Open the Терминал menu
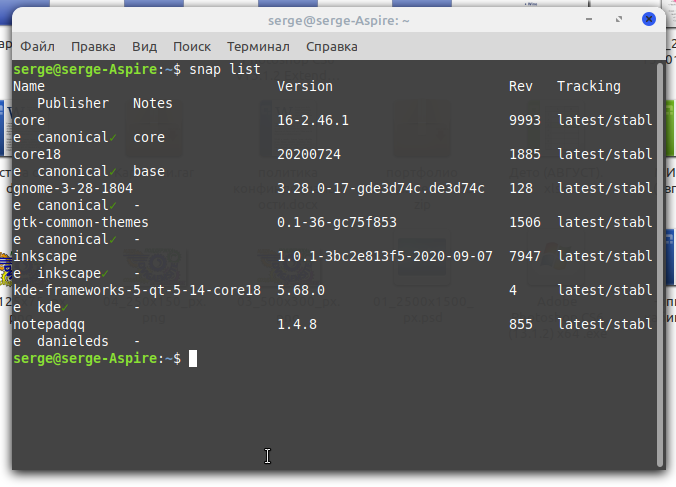This screenshot has height=487, width=676. click(x=258, y=47)
